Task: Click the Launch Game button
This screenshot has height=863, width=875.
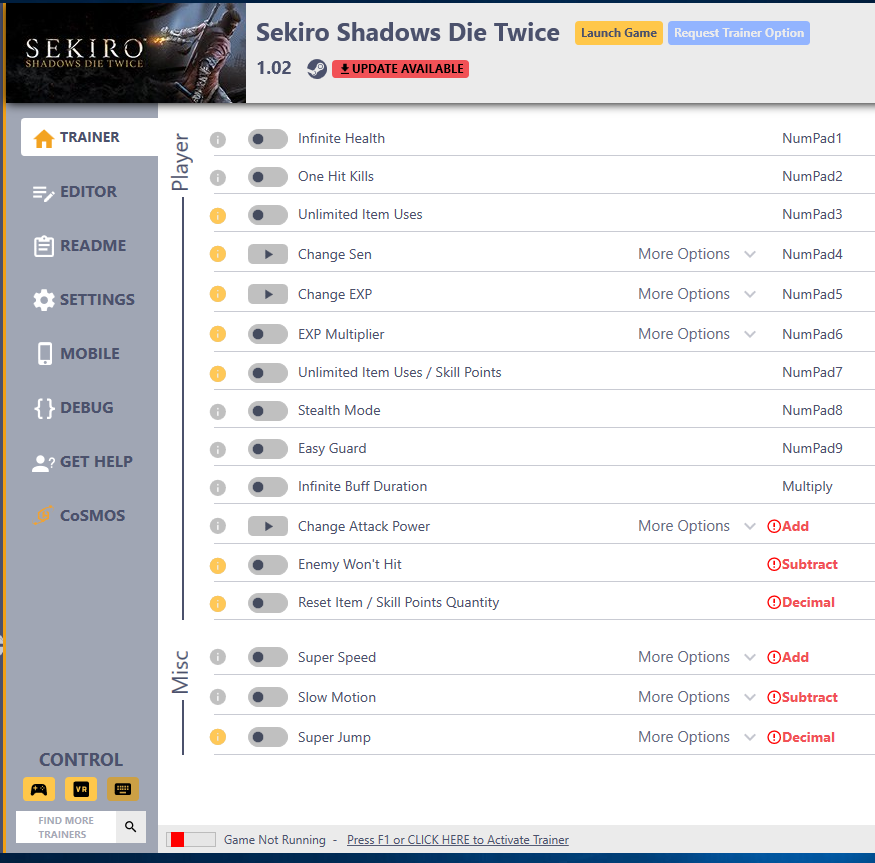Action: click(618, 33)
